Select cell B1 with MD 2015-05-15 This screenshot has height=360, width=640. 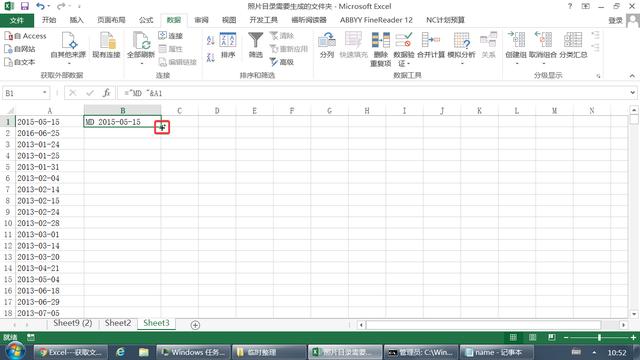[122, 122]
